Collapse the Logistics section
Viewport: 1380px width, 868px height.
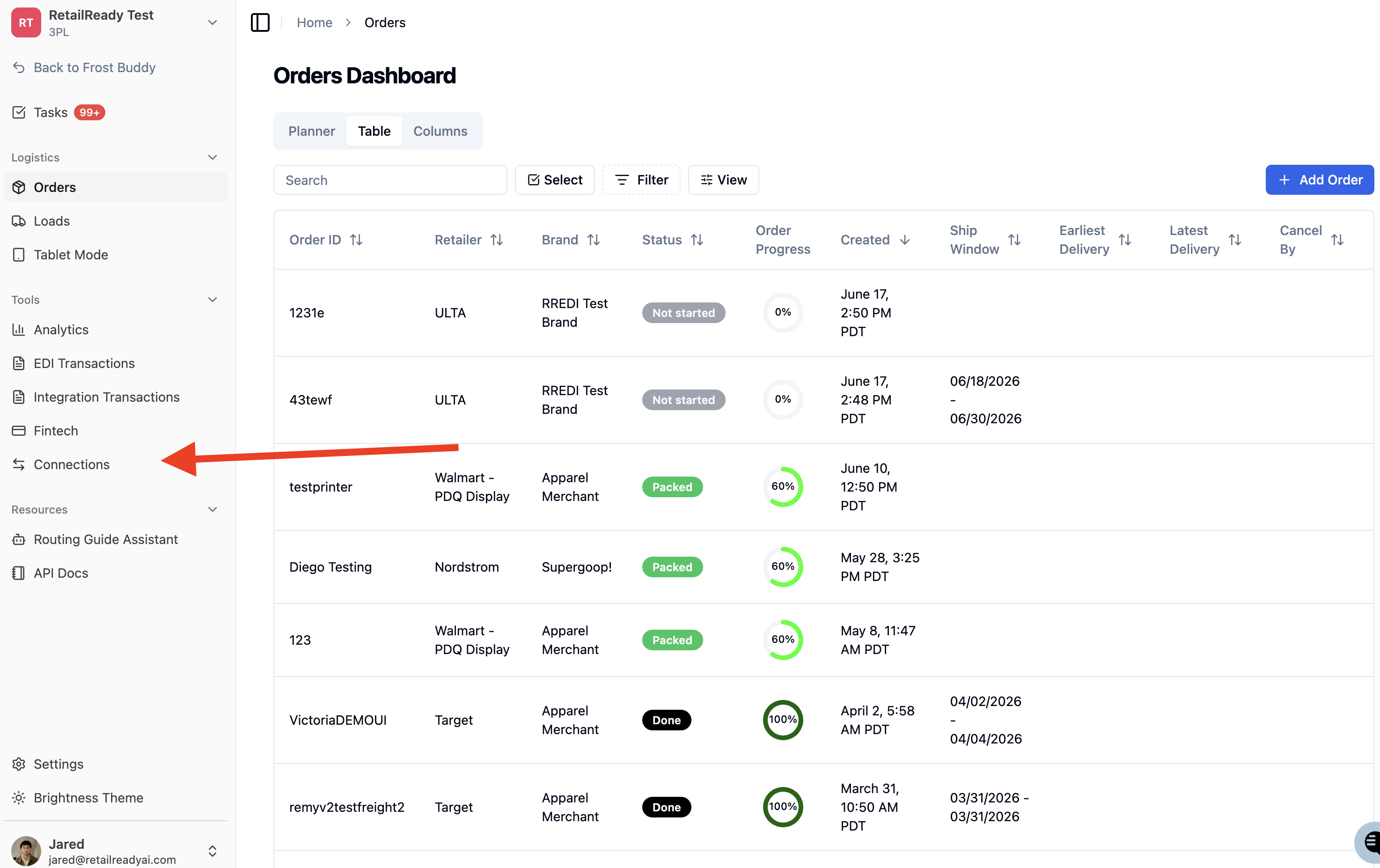(x=212, y=157)
